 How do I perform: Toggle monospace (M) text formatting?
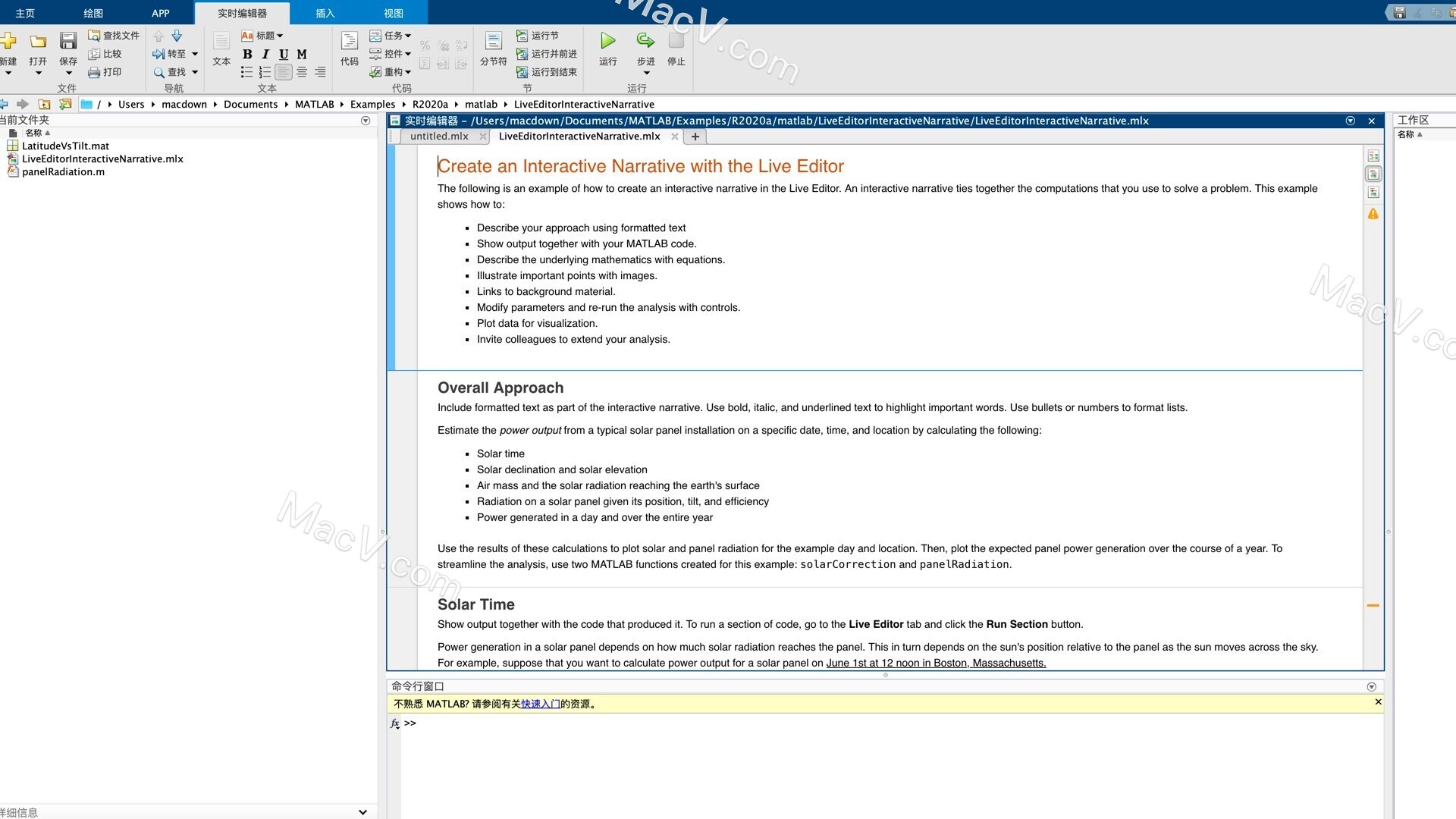302,54
